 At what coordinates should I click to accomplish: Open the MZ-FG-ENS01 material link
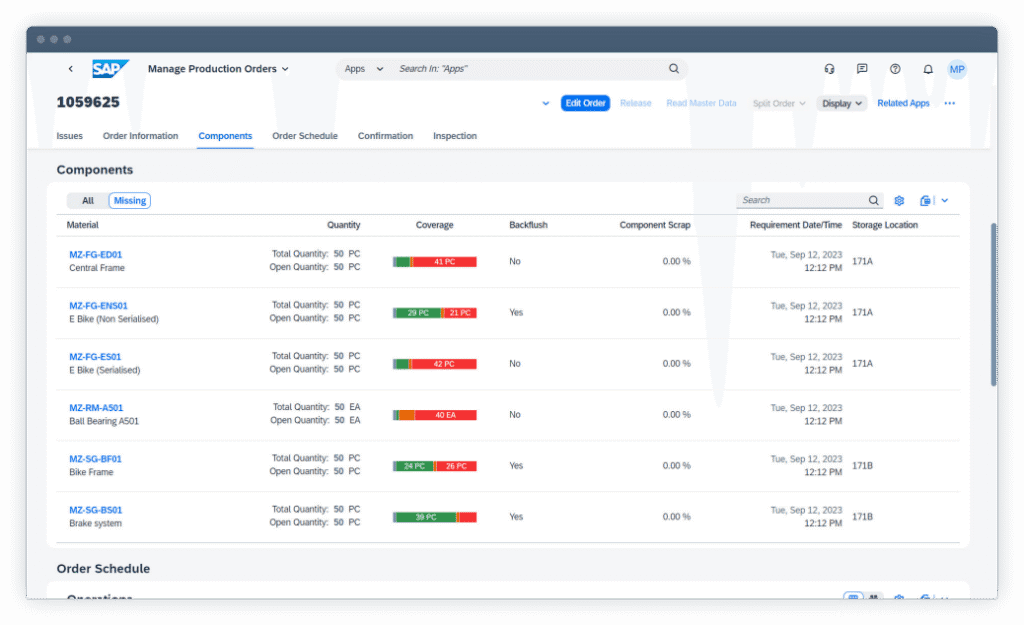[98, 306]
